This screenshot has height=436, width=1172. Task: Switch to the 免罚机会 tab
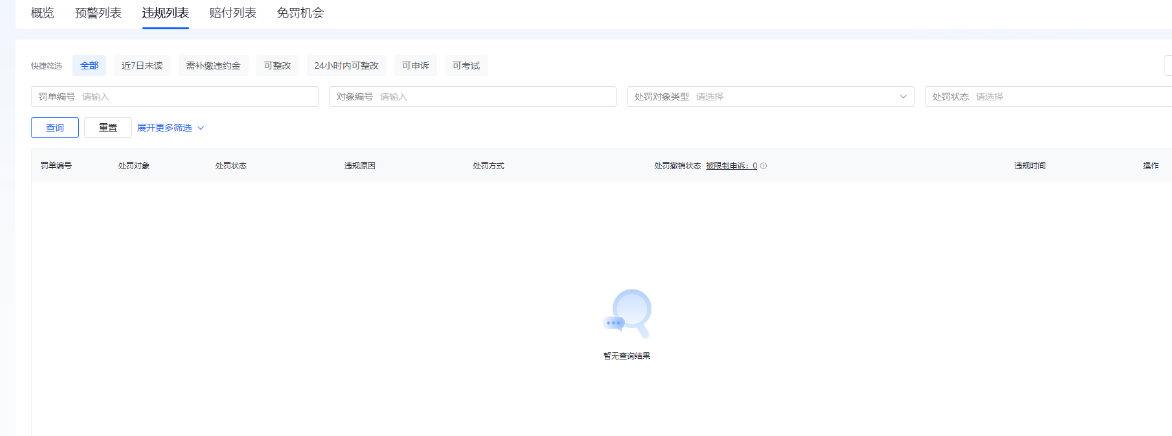click(300, 13)
